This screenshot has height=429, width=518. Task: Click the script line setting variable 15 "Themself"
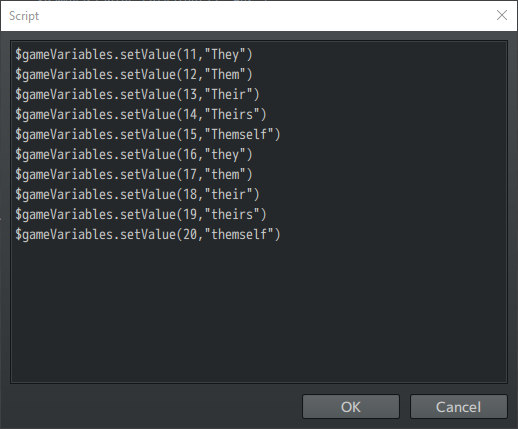coord(148,134)
